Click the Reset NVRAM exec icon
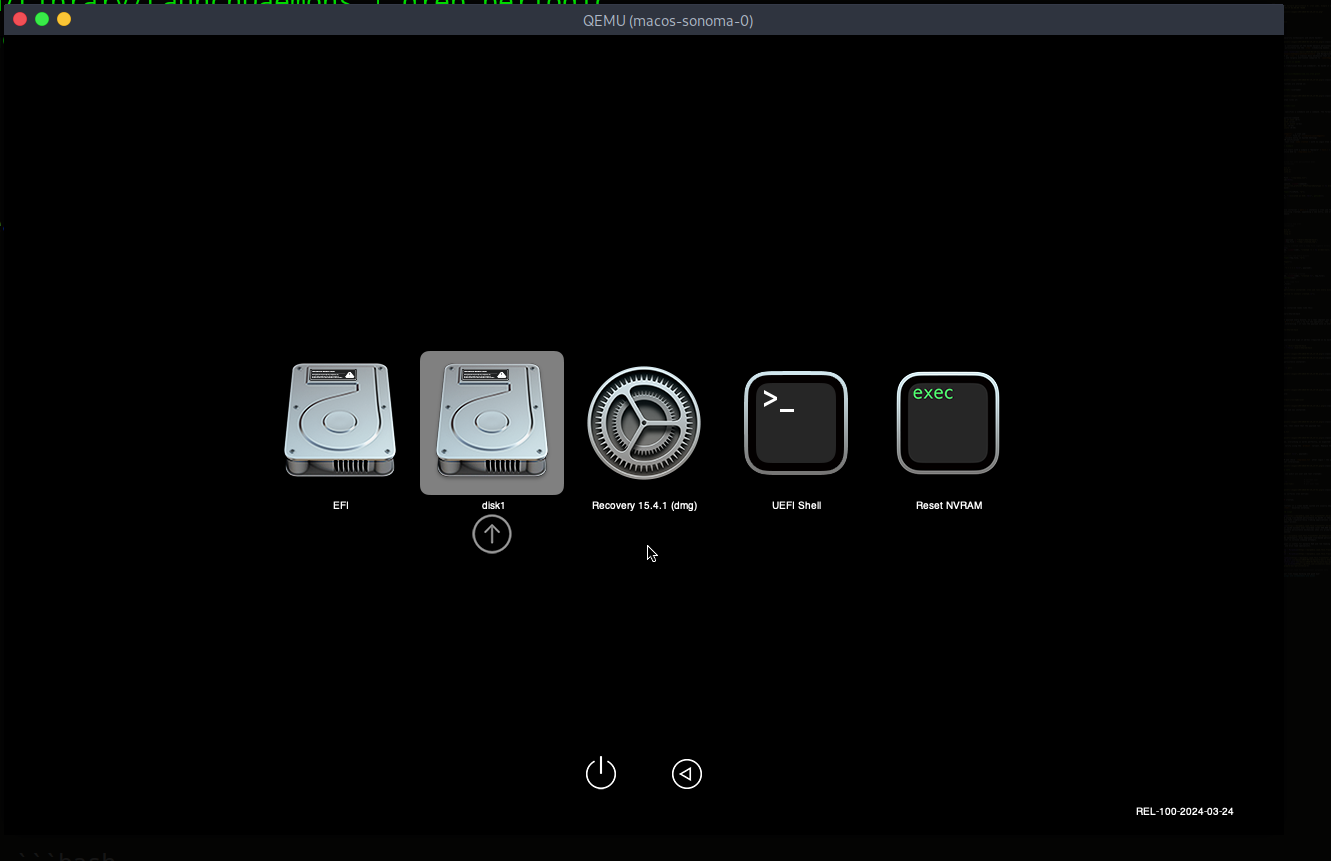This screenshot has width=1331, height=861. 948,423
